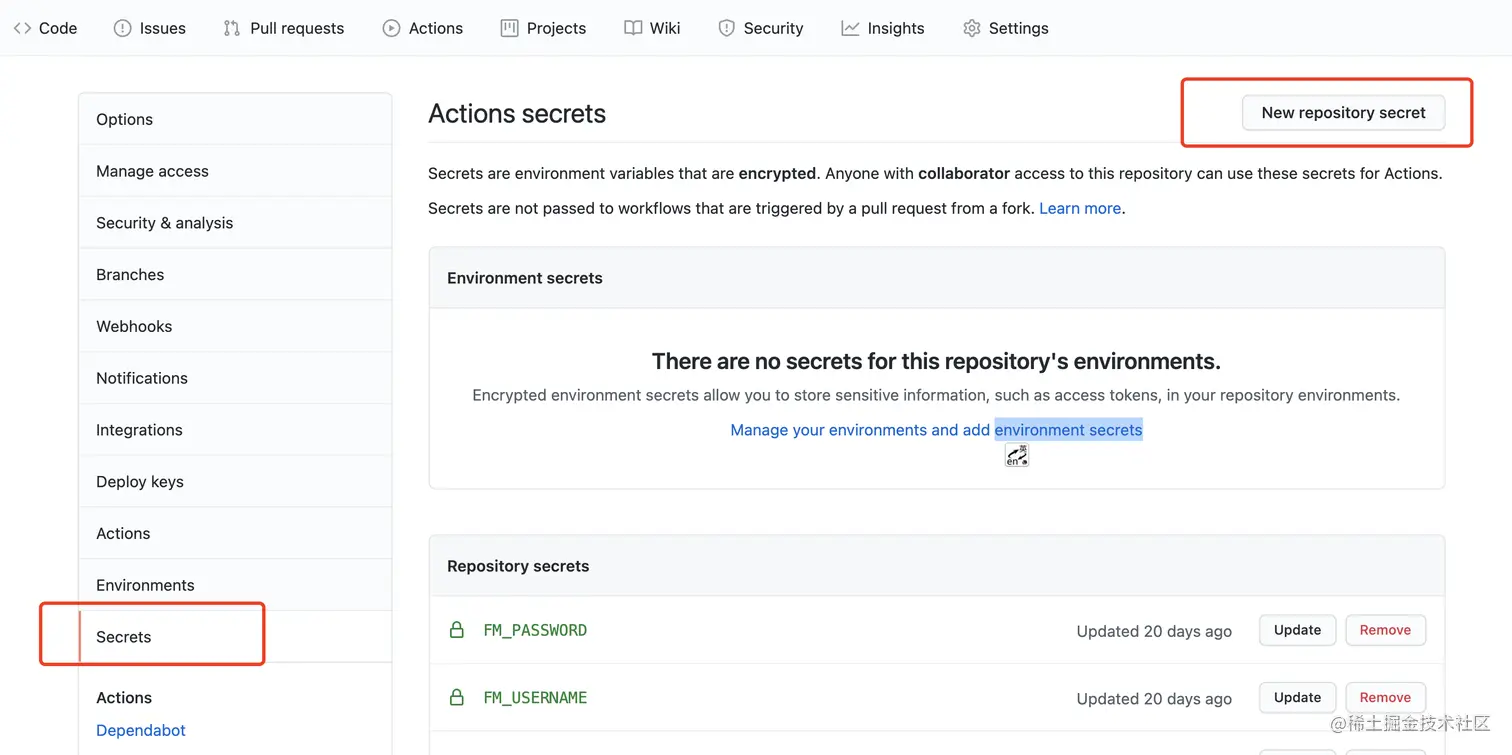This screenshot has width=1512, height=755.
Task: Click the FM_PASSWORD secret name
Action: (x=535, y=630)
